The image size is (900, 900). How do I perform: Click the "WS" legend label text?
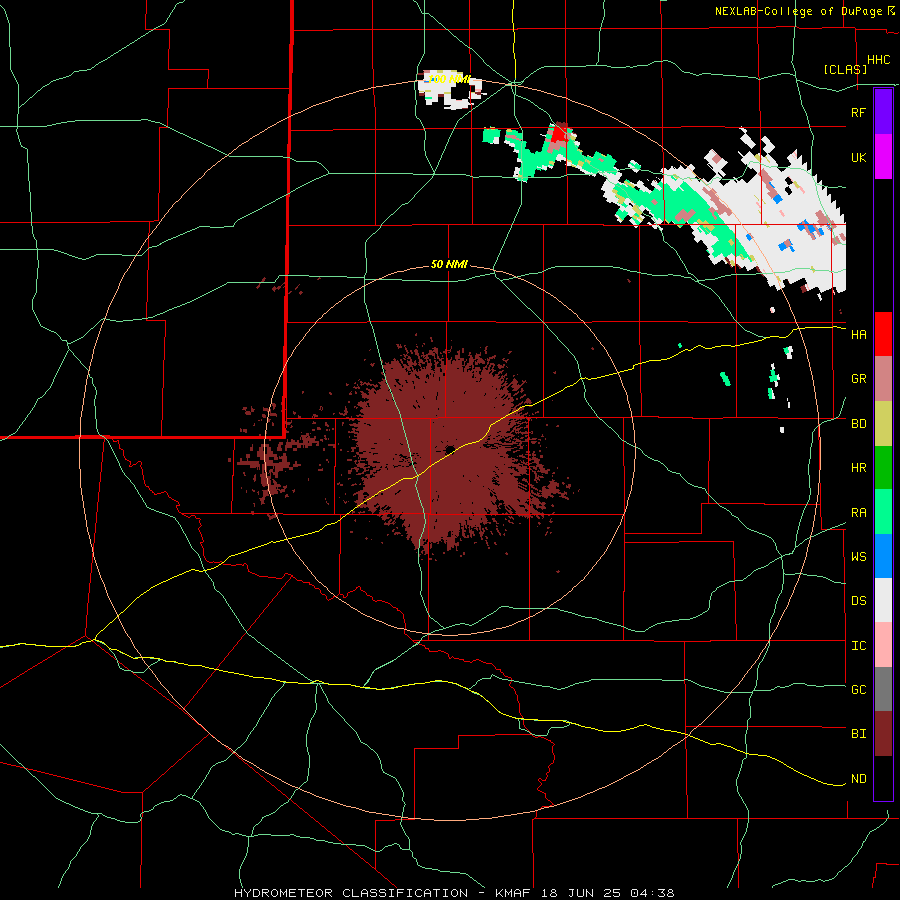[x=858, y=556]
